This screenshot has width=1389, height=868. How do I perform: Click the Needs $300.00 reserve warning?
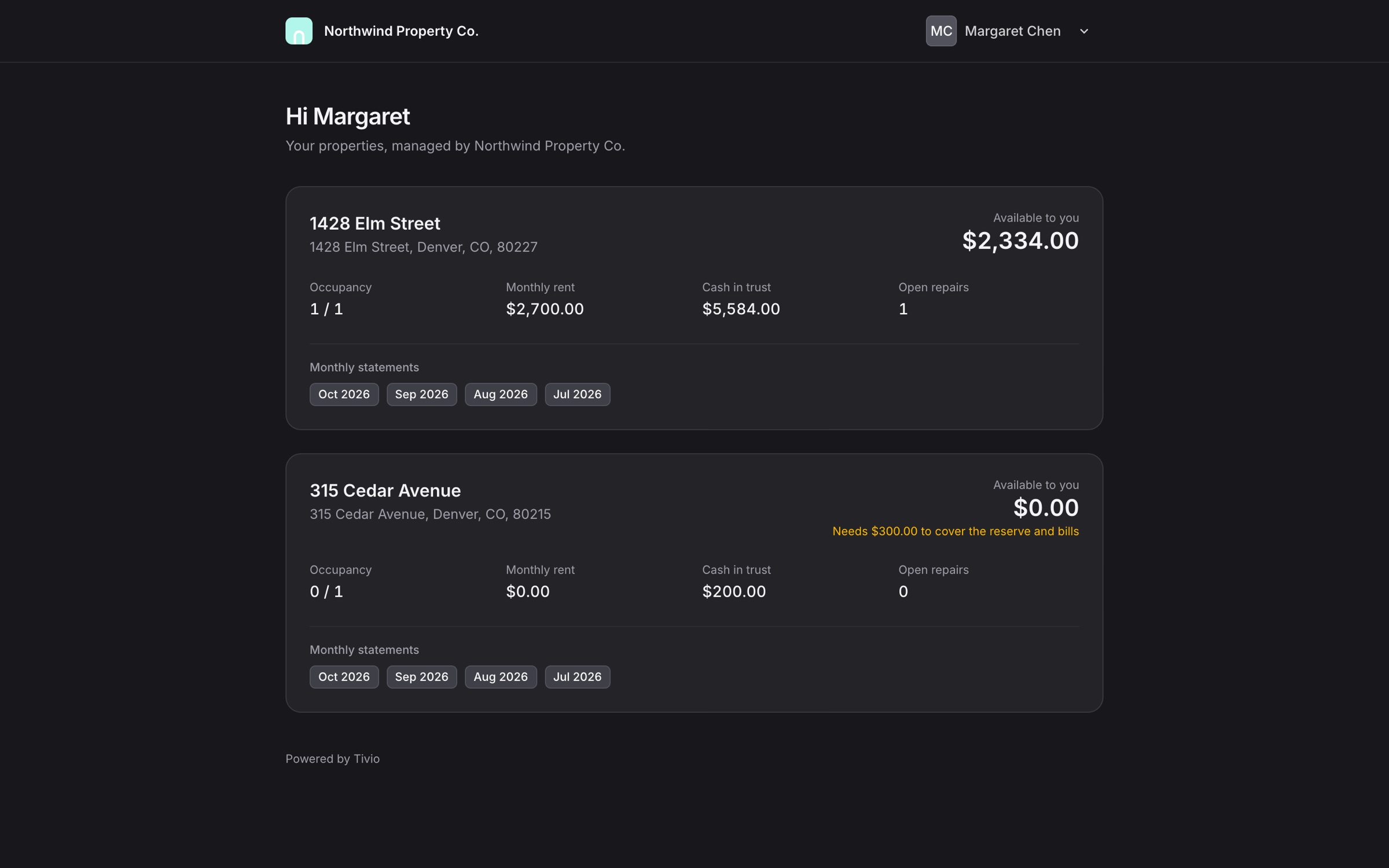(956, 531)
